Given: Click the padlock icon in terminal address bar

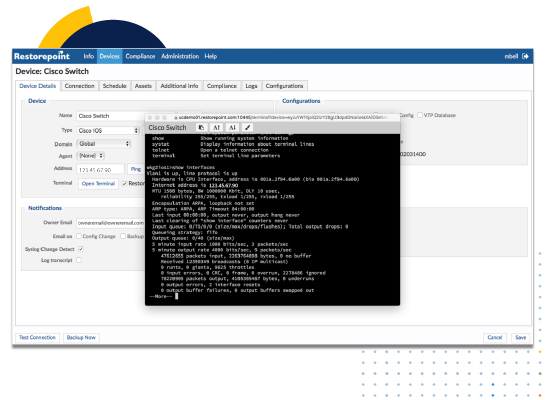Looking at the screenshot, I should coord(176,118).
